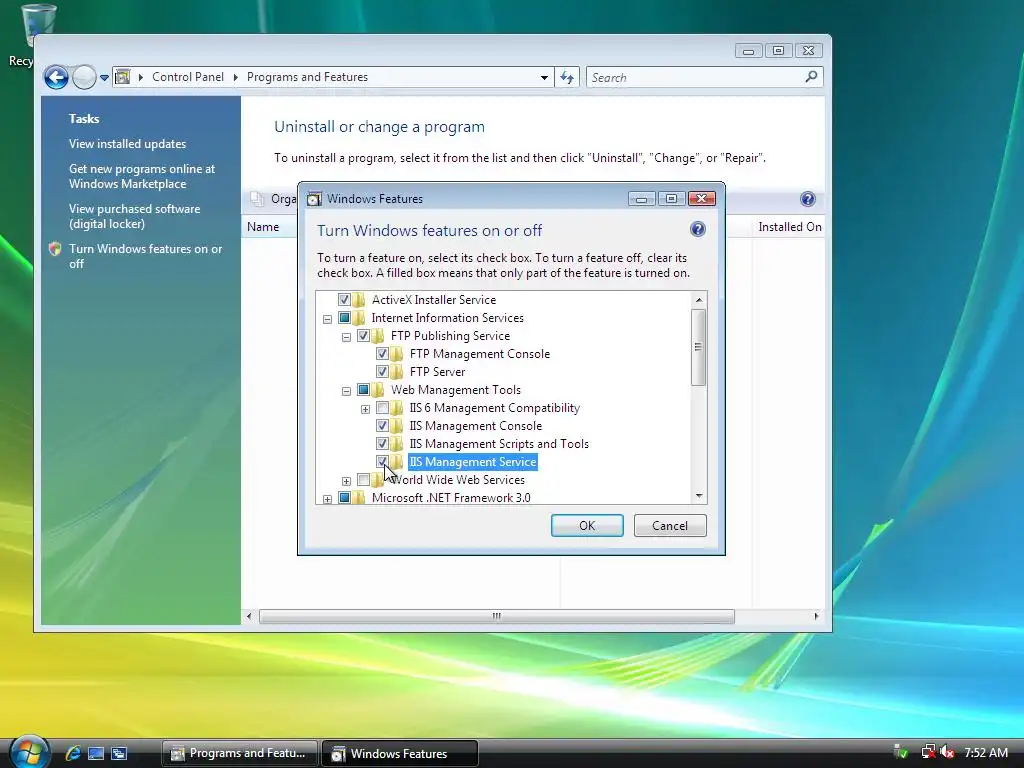Click the Refresh button next to address bar

click(567, 78)
